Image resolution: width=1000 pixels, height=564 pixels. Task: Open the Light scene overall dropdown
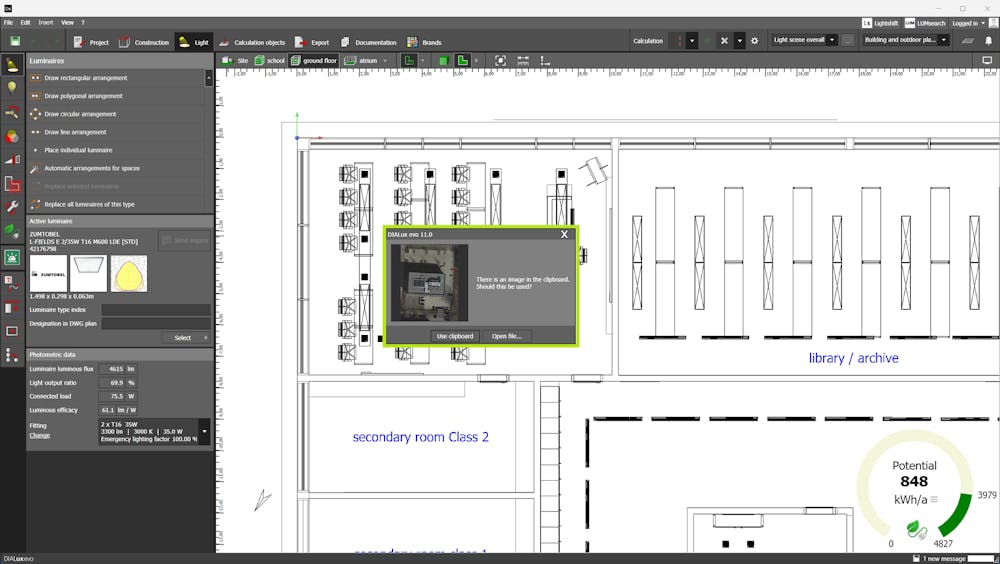805,41
